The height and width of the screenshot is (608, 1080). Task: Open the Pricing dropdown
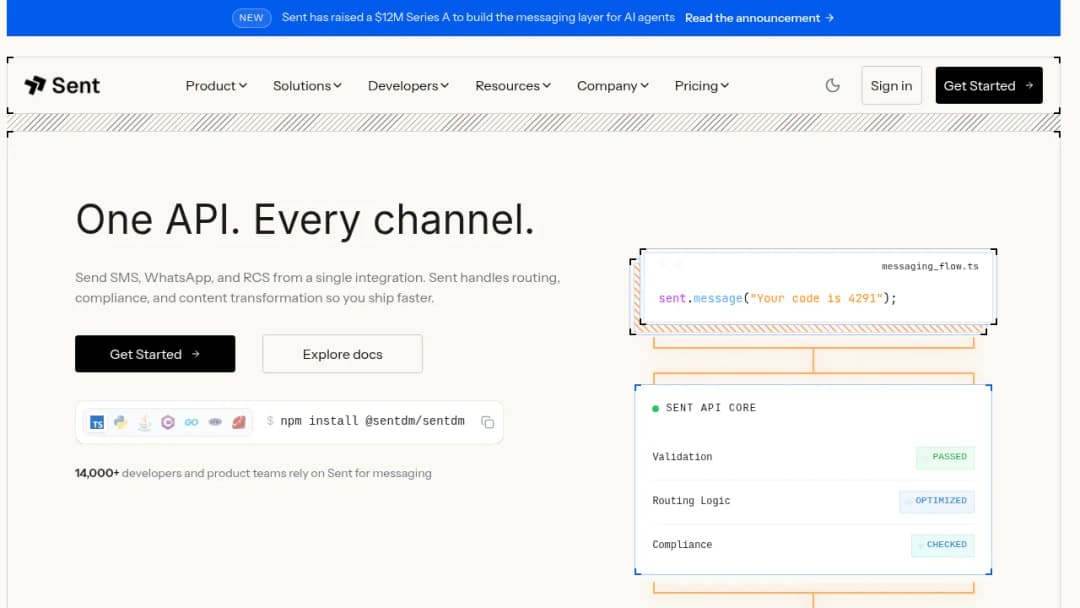(x=702, y=85)
